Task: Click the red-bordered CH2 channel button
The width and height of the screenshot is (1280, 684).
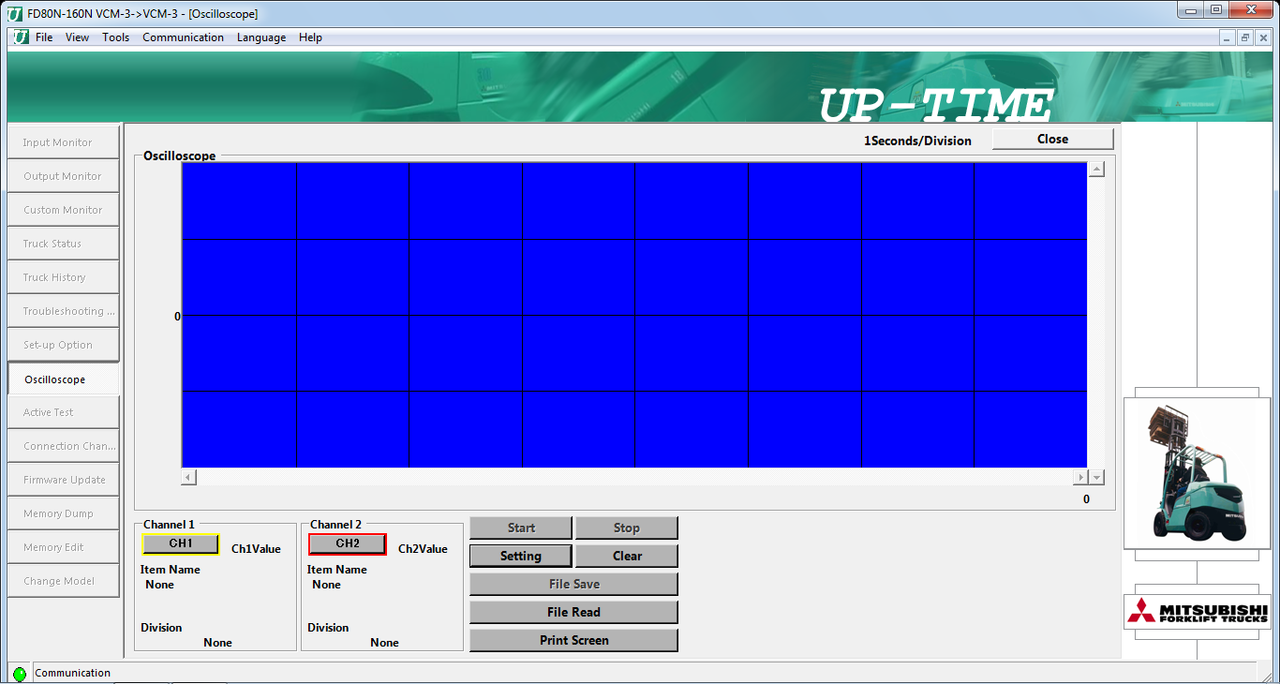Action: click(x=347, y=543)
